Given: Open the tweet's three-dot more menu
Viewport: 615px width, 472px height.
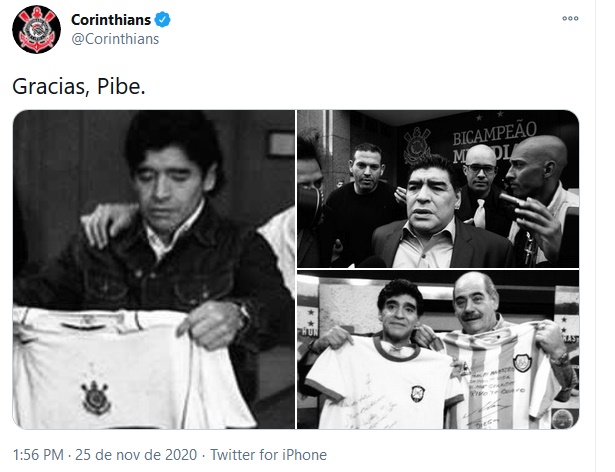Looking at the screenshot, I should point(570,18).
